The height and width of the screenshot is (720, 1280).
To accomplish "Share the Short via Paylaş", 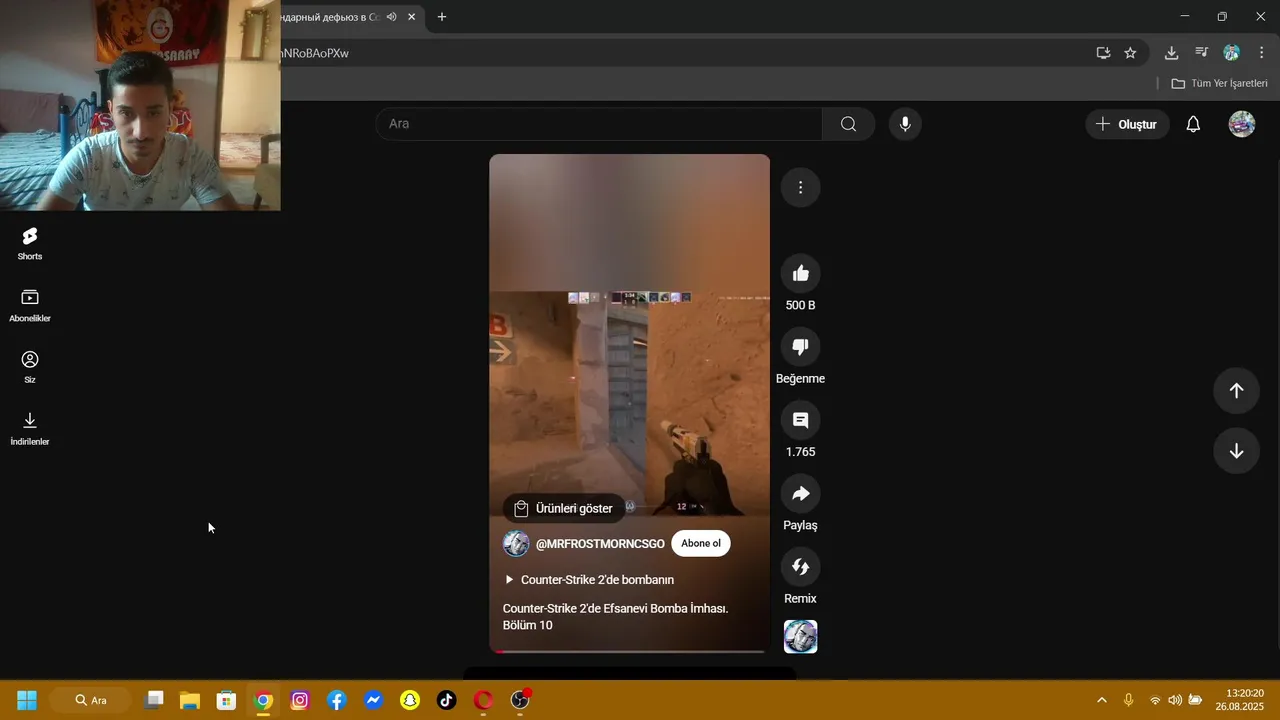I will click(x=800, y=493).
